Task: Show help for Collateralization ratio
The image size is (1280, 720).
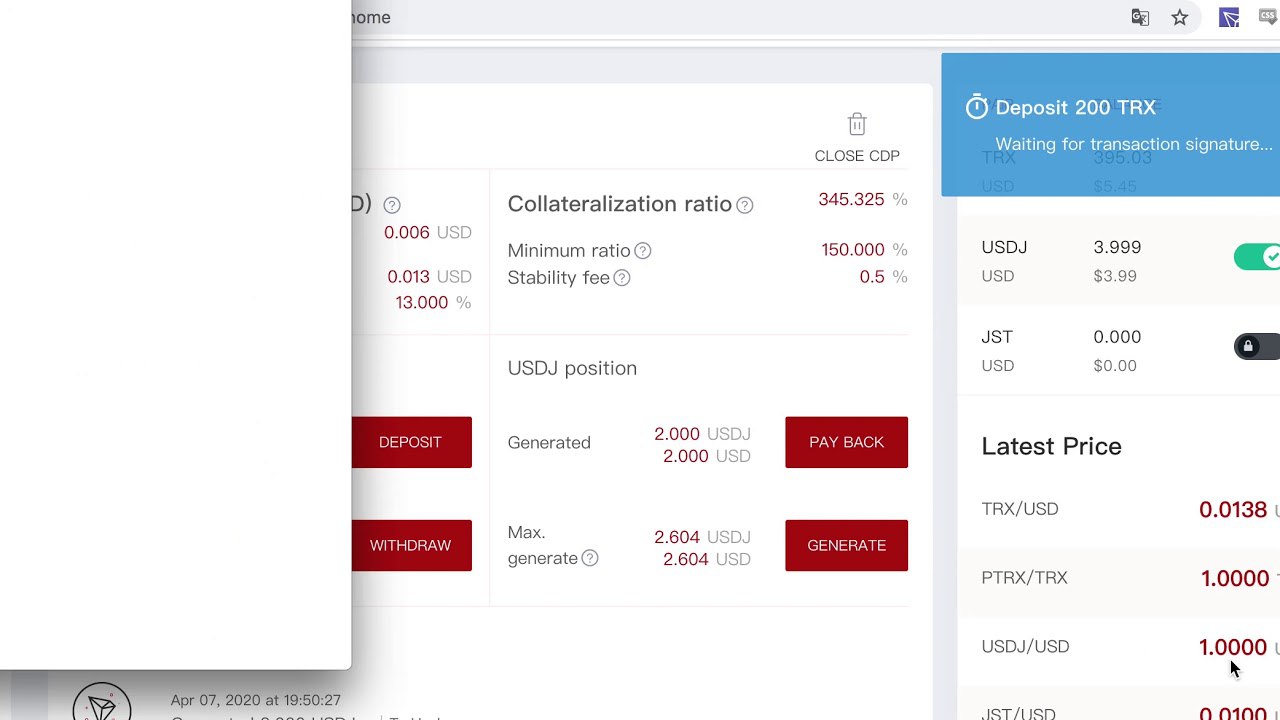Action: coord(745,205)
